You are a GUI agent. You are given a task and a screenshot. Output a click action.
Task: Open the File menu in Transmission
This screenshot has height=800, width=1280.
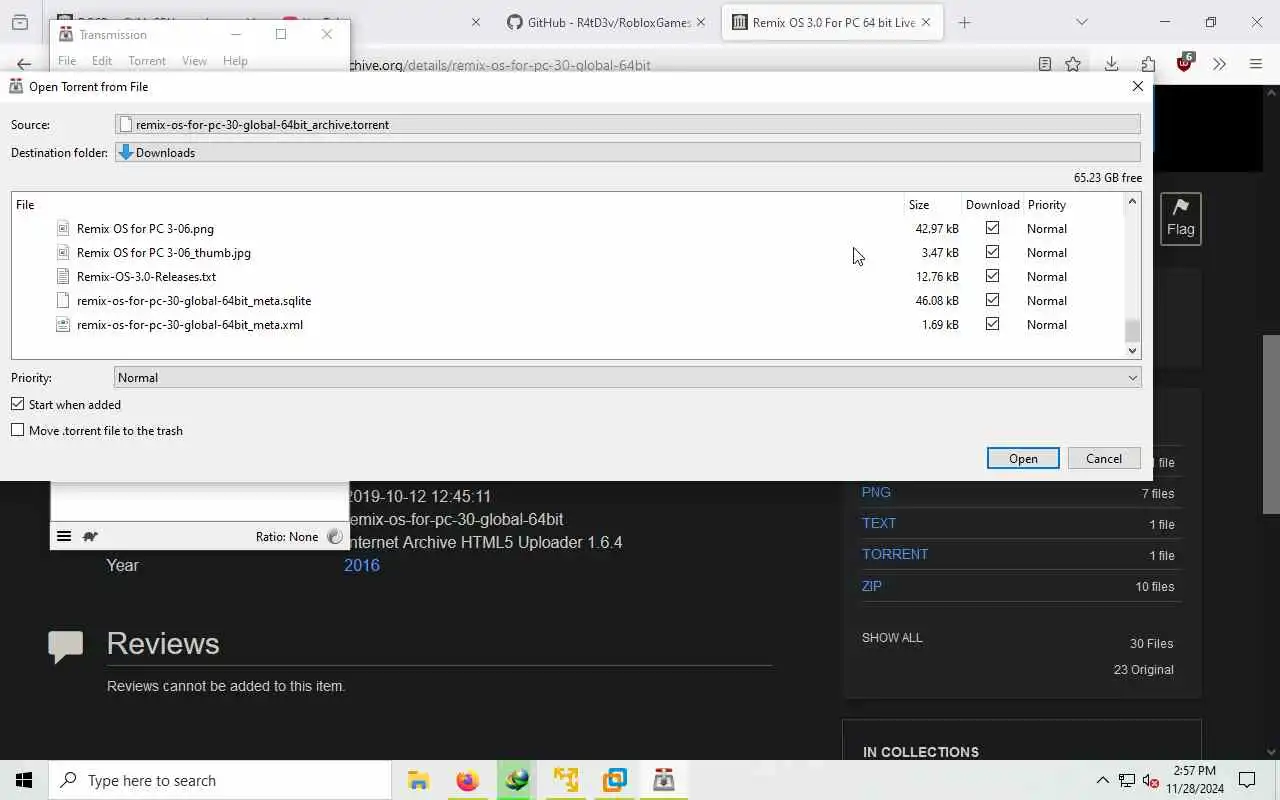coord(67,61)
